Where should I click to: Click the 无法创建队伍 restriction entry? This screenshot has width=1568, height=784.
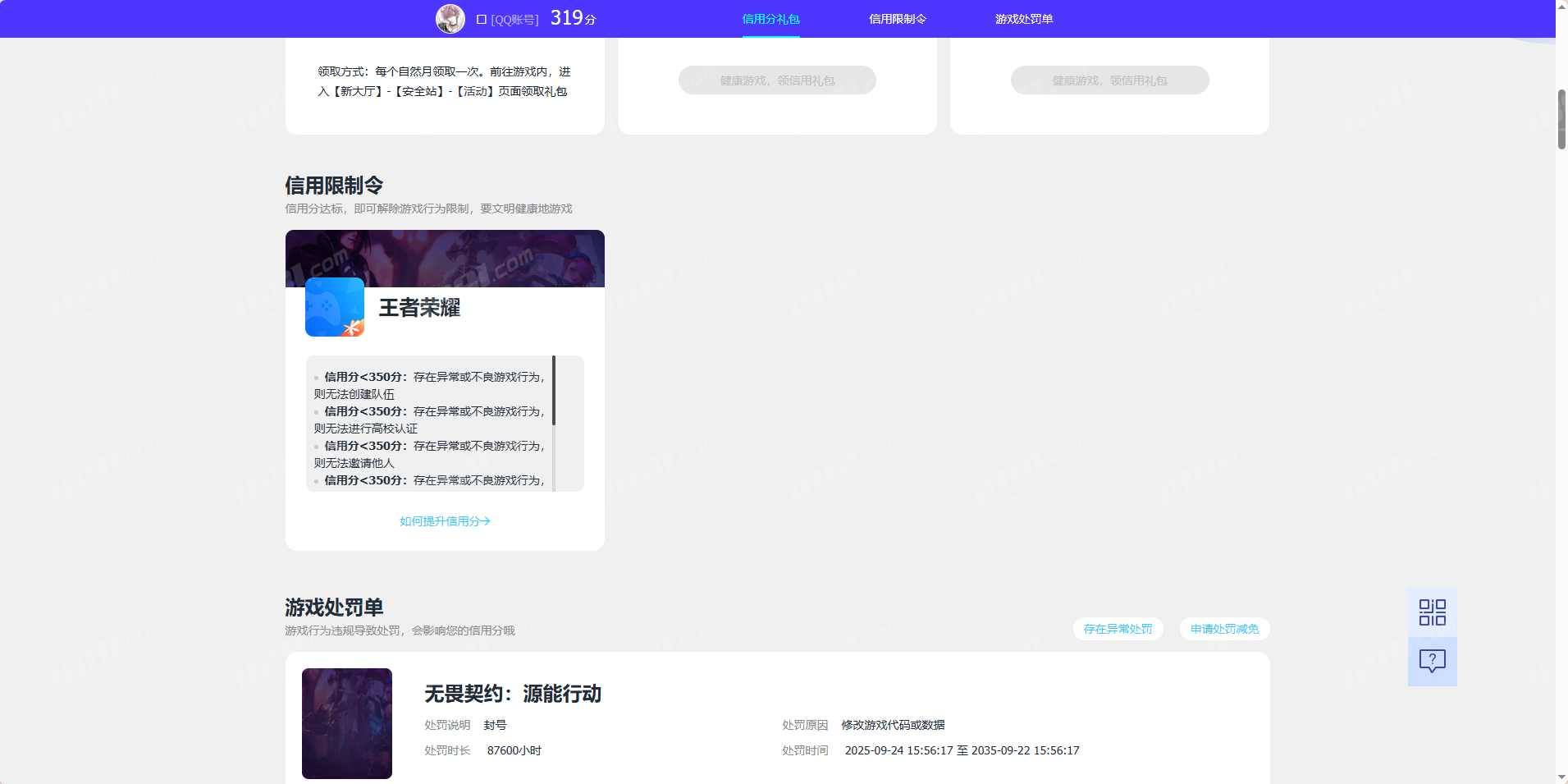429,385
